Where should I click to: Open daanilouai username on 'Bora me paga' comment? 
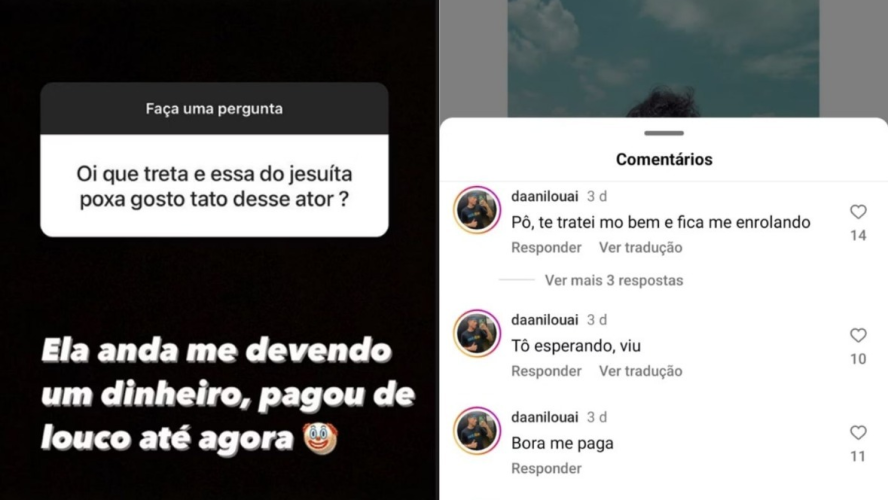(x=544, y=417)
